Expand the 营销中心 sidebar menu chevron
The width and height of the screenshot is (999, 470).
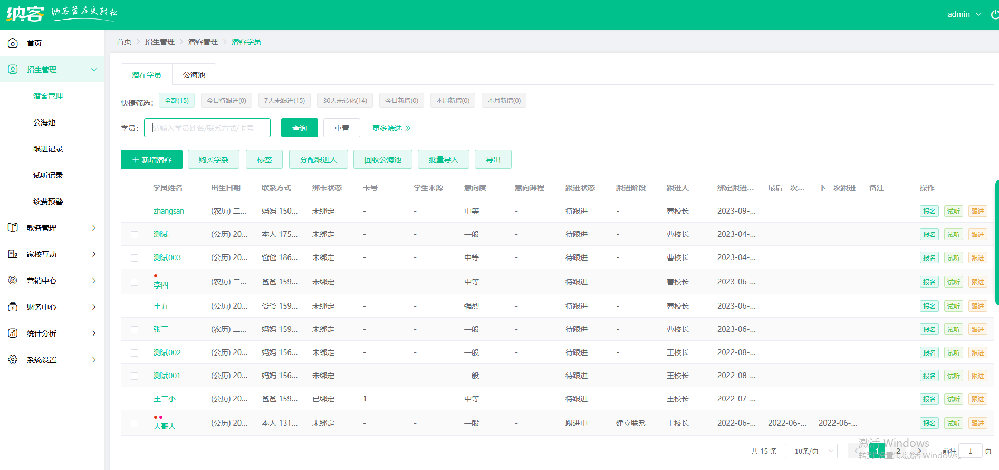click(x=94, y=280)
